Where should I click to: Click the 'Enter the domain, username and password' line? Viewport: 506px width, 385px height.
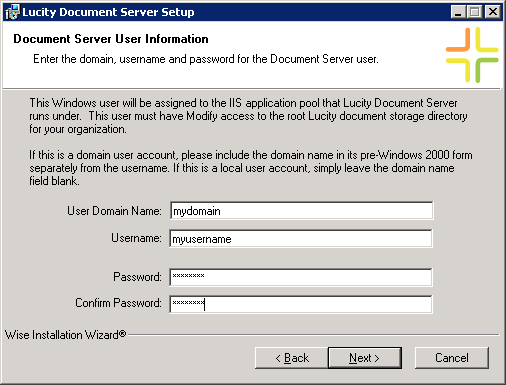point(206,59)
